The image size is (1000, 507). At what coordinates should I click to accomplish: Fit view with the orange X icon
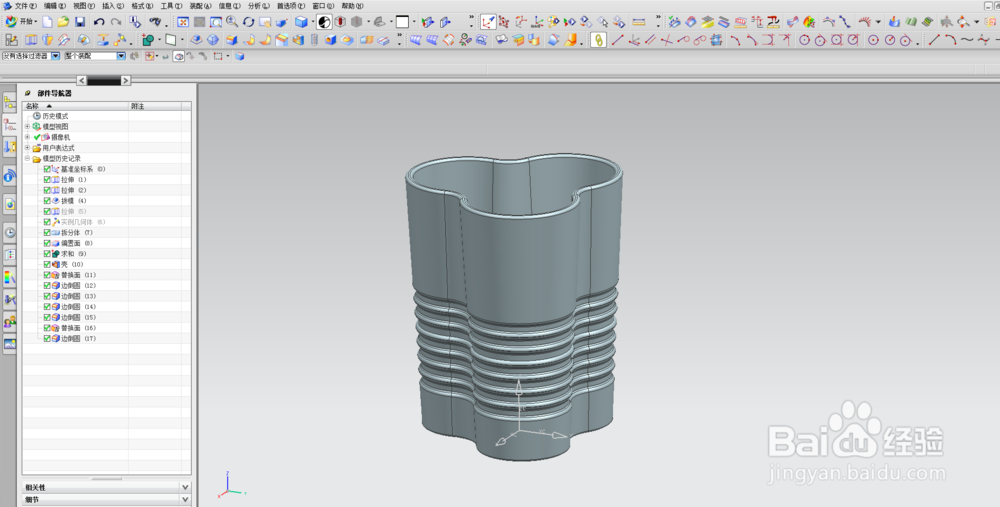tap(183, 22)
